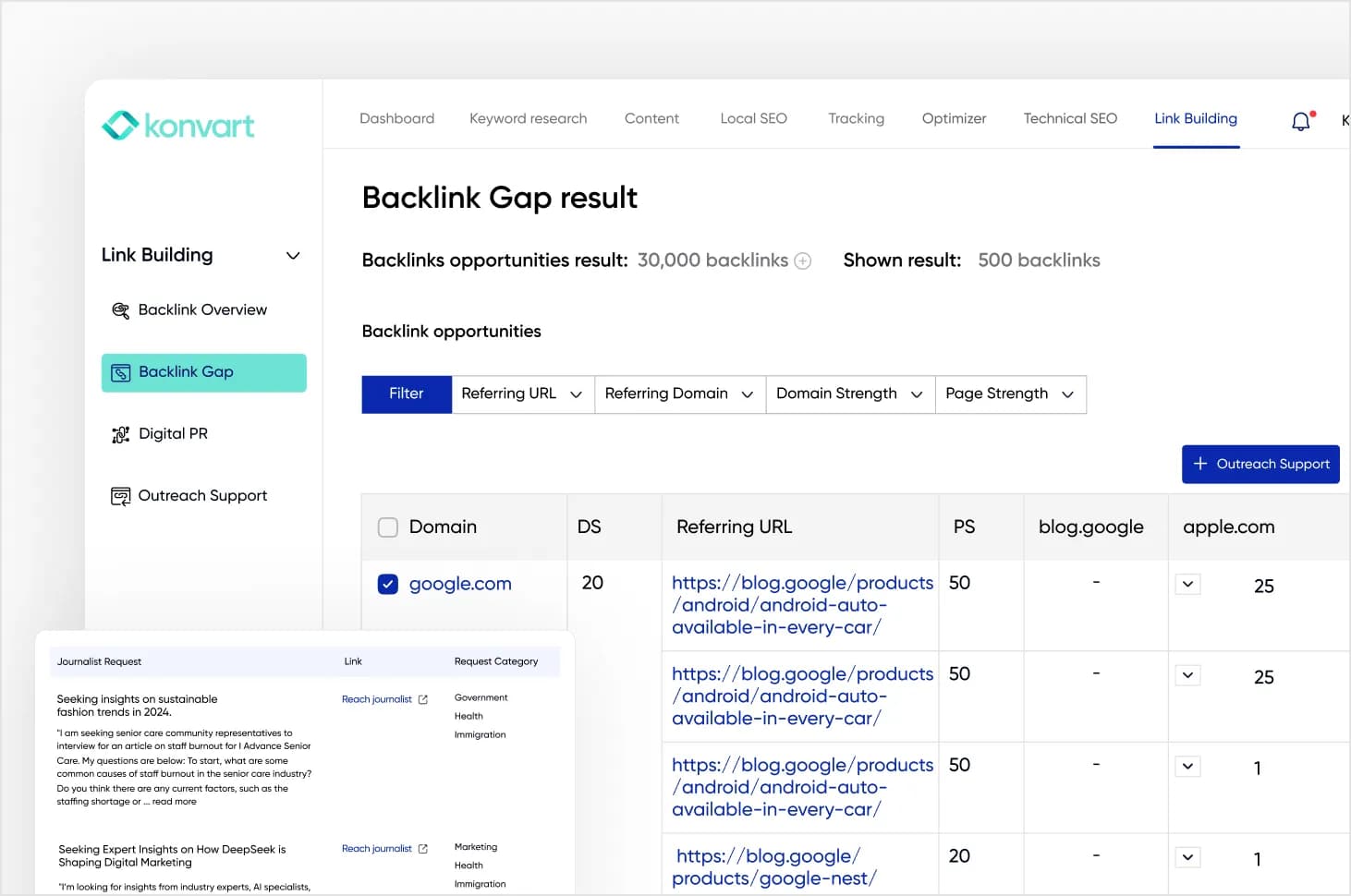
Task: Expand apple.com dropdown in the google-nest row
Action: (x=1188, y=857)
